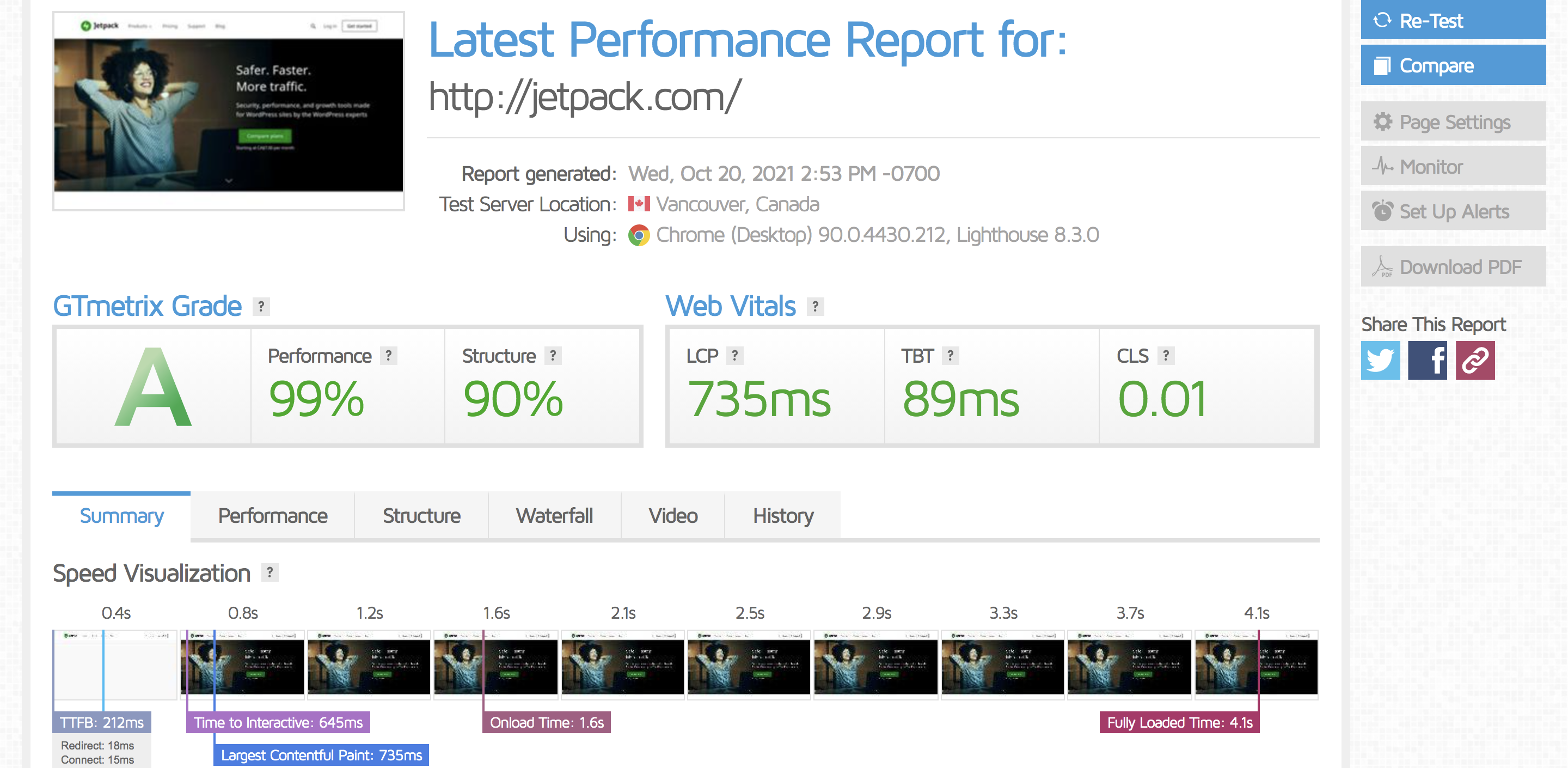Select the Monitor icon in the sidebar
The width and height of the screenshot is (1568, 768).
(1382, 166)
